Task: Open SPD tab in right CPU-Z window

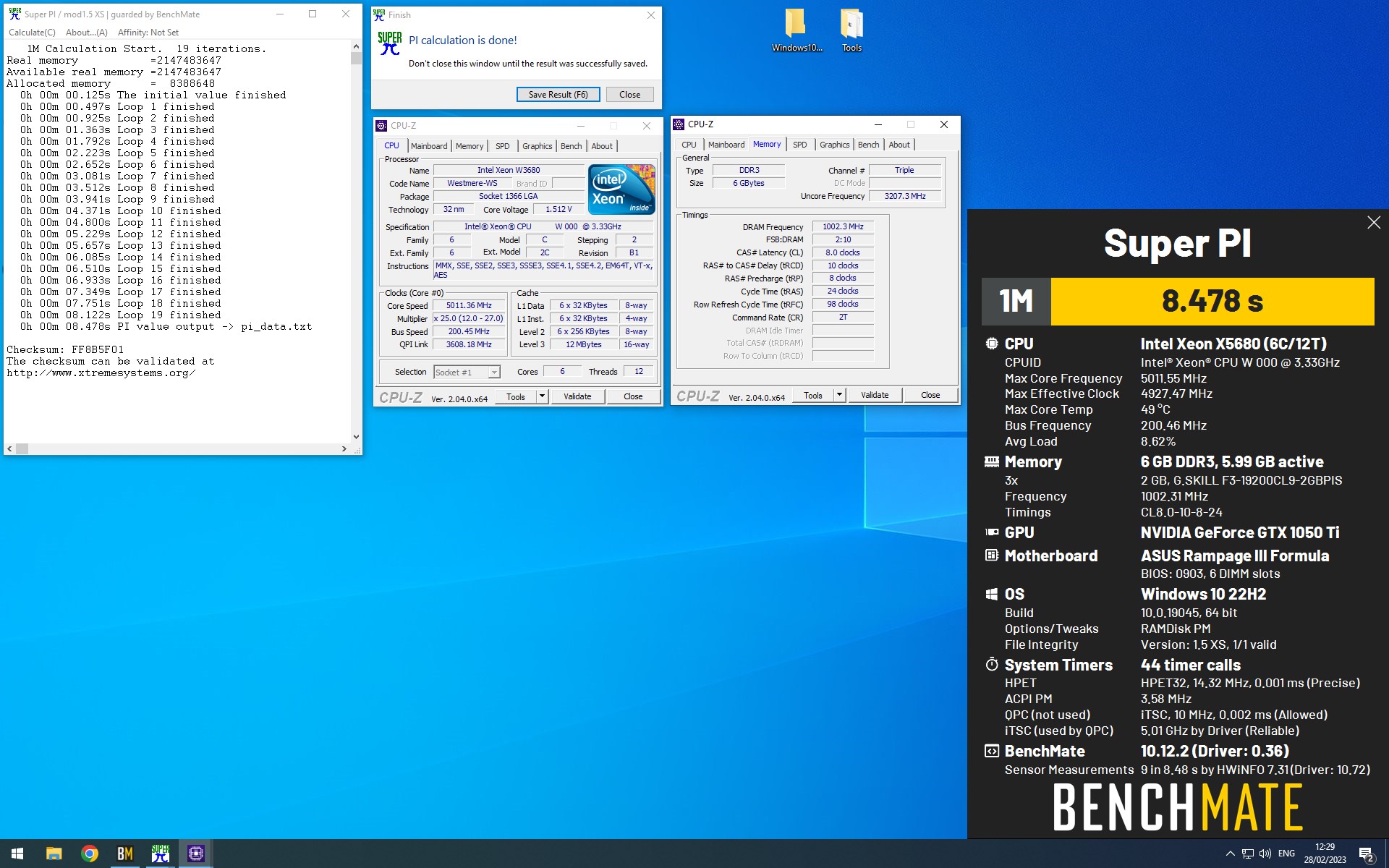Action: 799,145
